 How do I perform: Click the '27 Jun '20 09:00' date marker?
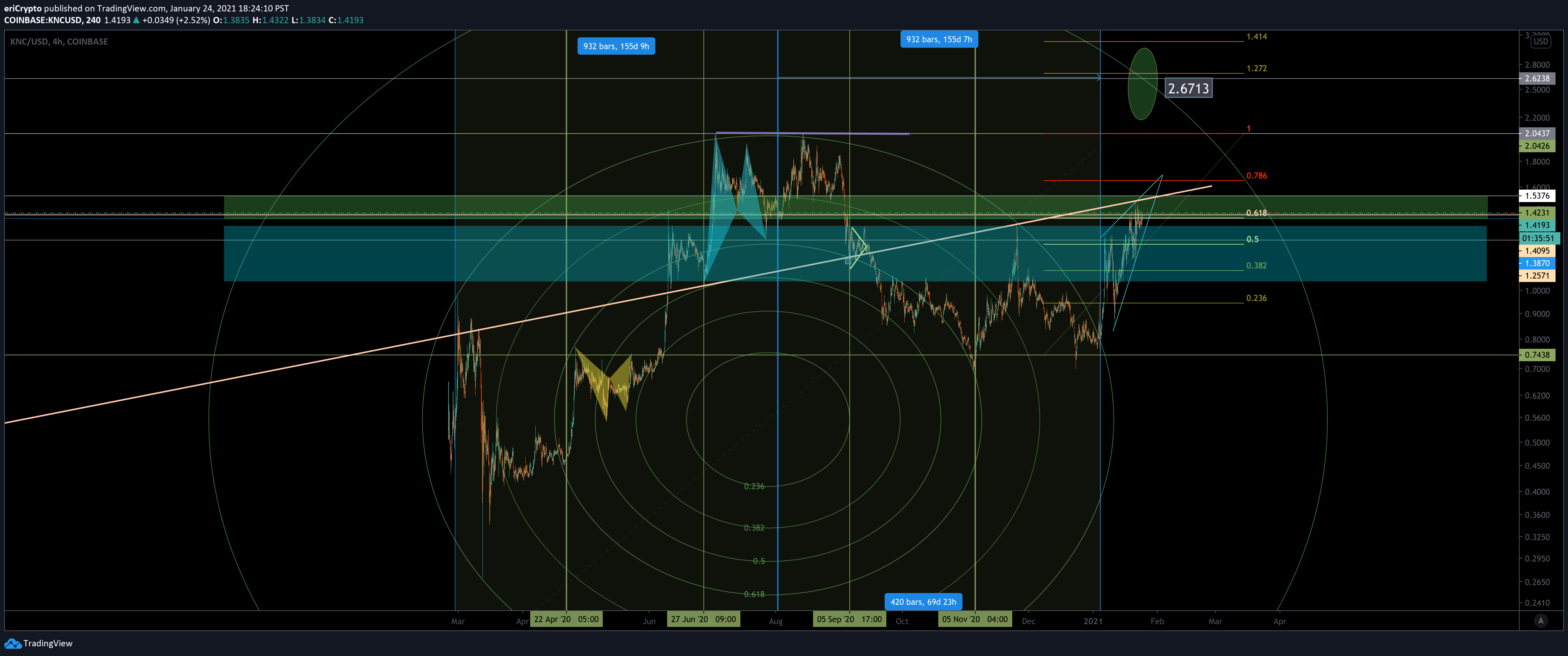pos(703,619)
